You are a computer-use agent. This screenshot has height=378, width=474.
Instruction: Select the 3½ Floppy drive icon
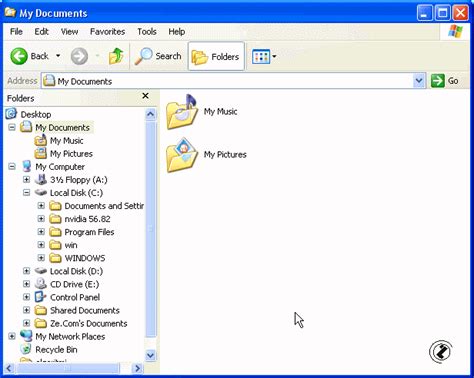pyautogui.click(x=41, y=179)
